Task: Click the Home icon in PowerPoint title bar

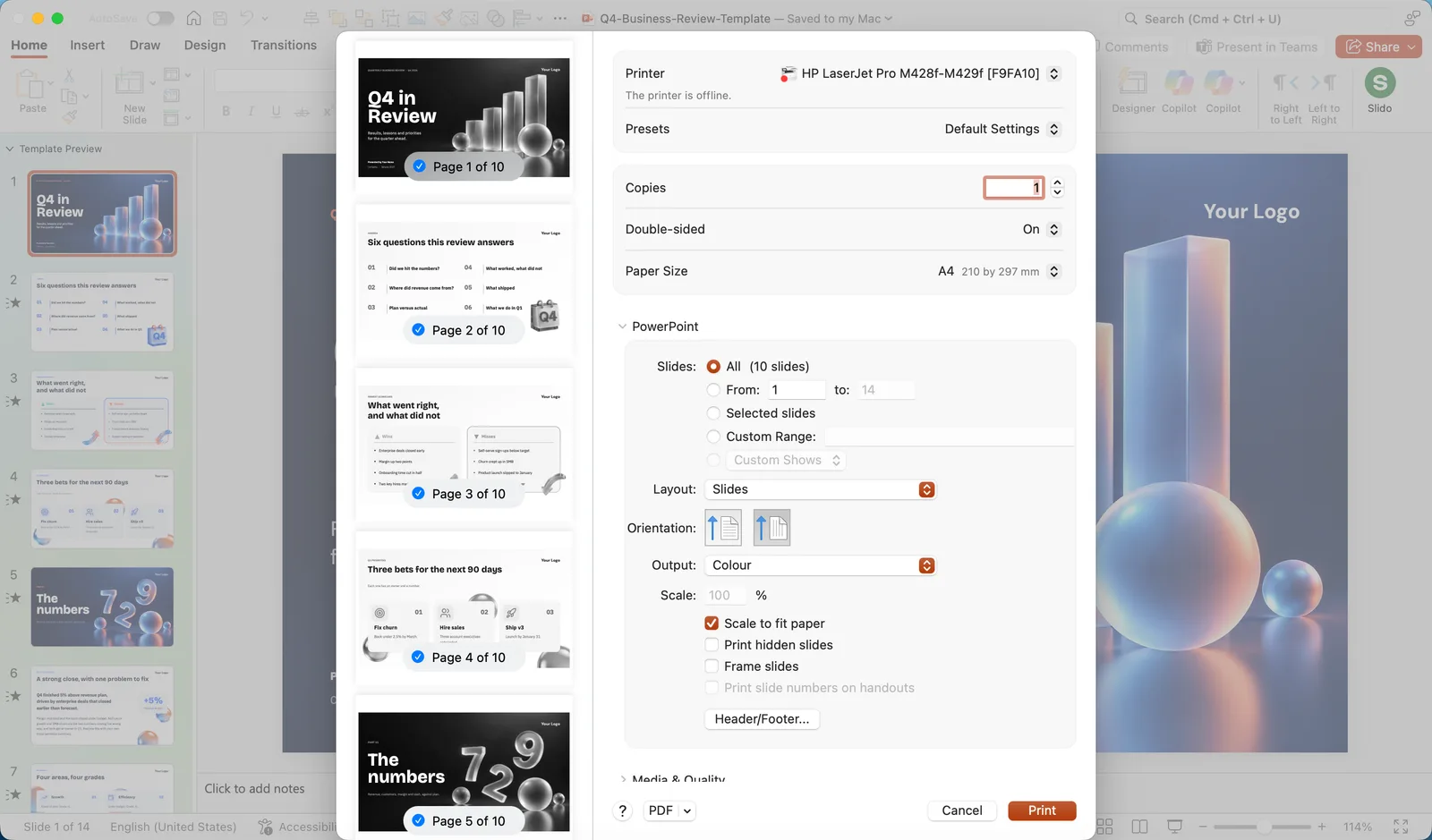Action: click(x=193, y=18)
